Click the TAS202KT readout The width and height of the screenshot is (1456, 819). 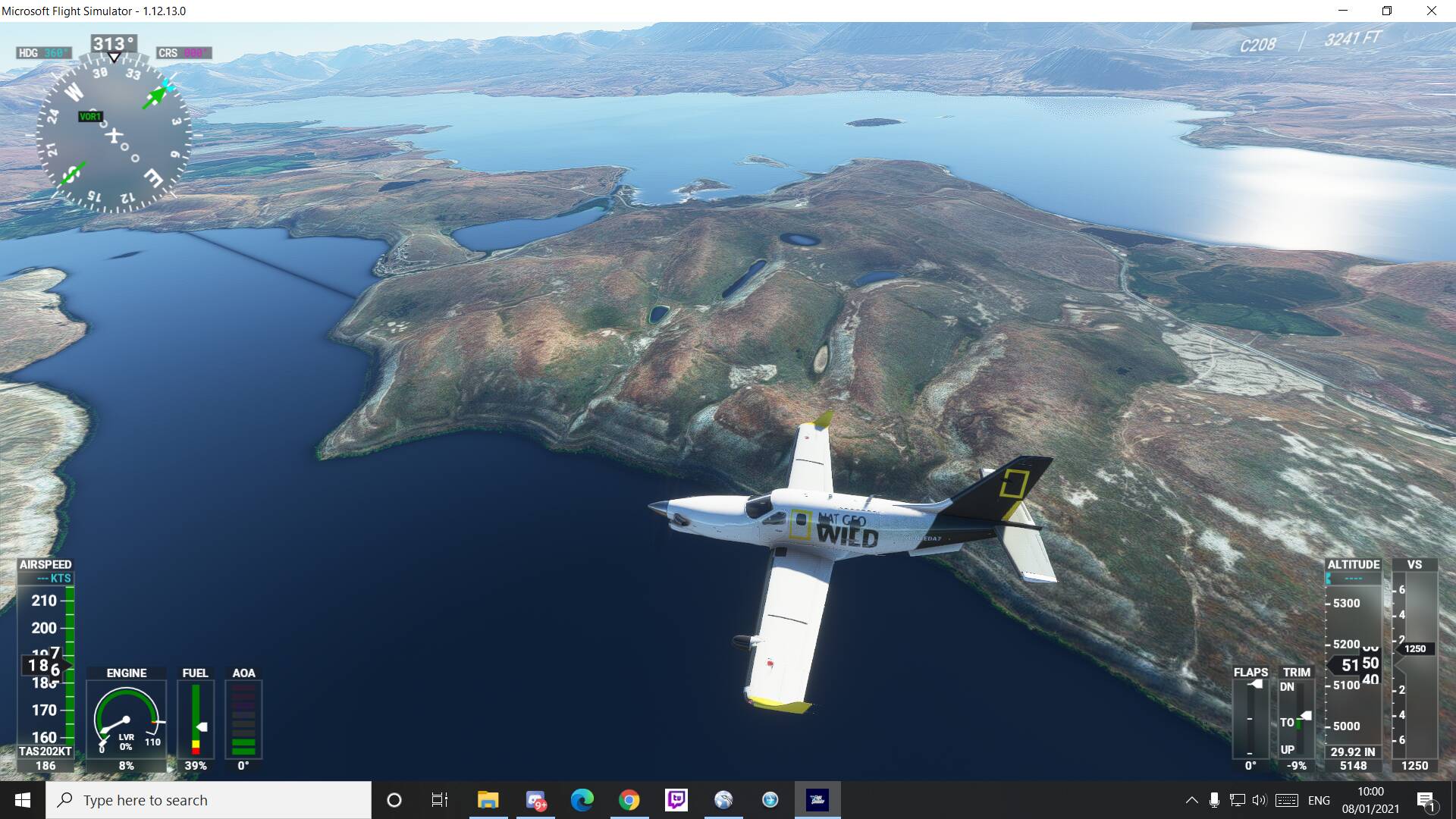click(x=45, y=752)
